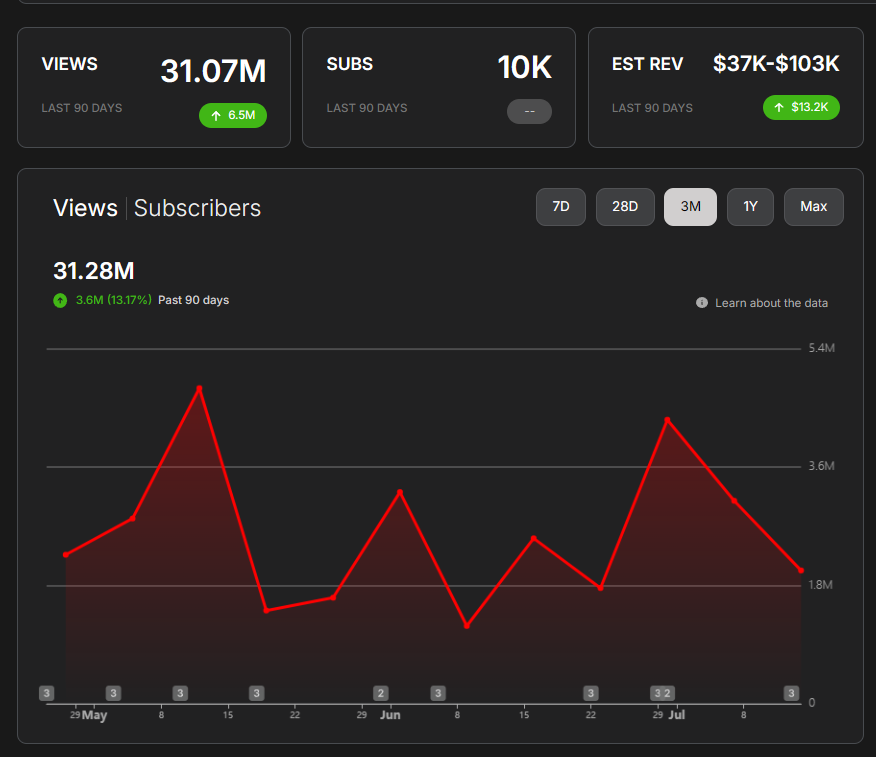Viewport: 876px width, 757px height.
Task: Click the 1.8M y-axis label
Action: point(821,585)
